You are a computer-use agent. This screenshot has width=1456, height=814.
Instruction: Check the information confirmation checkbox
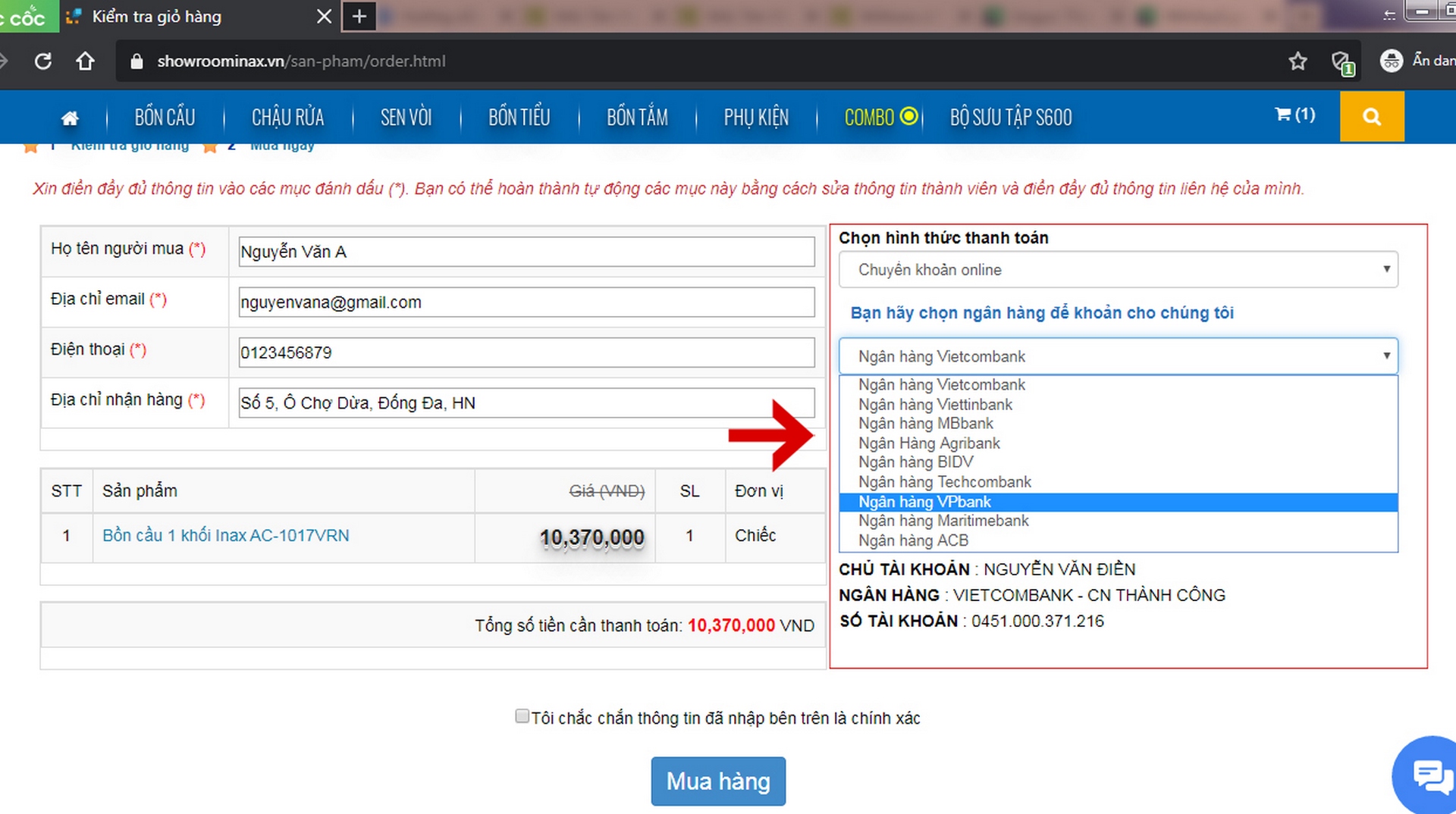point(522,716)
